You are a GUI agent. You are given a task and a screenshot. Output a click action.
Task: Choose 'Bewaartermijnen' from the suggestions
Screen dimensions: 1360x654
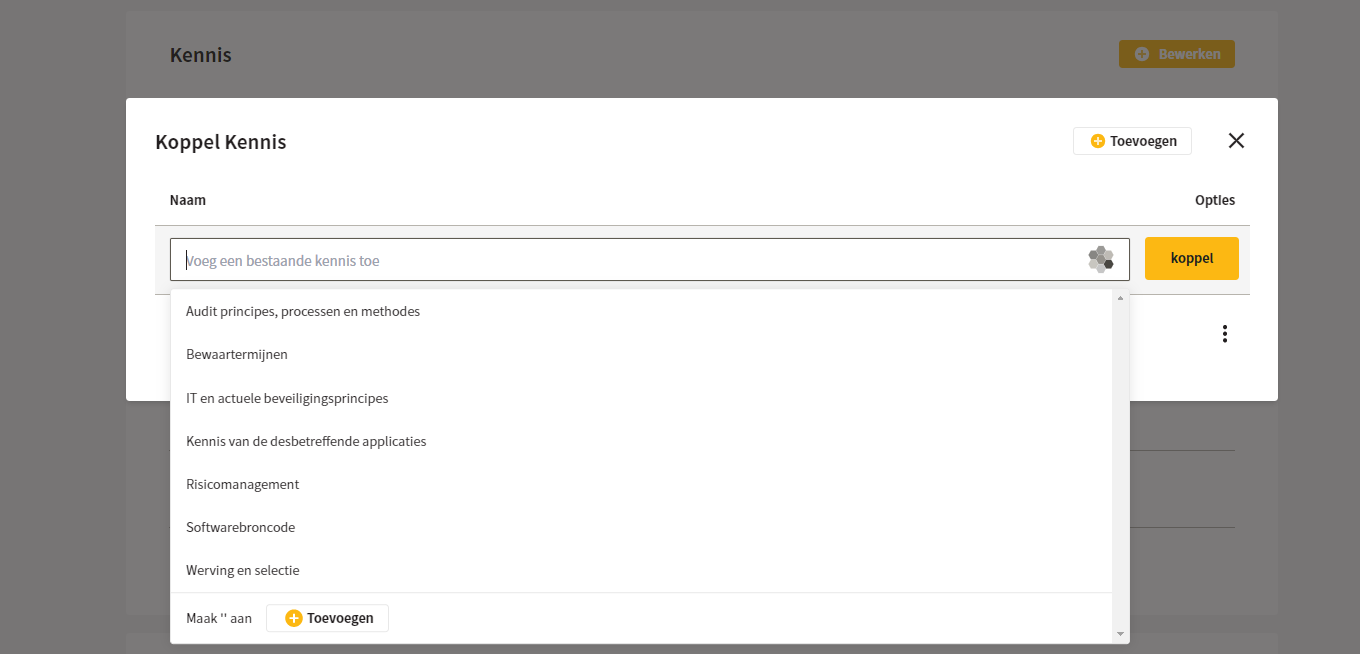click(x=641, y=354)
